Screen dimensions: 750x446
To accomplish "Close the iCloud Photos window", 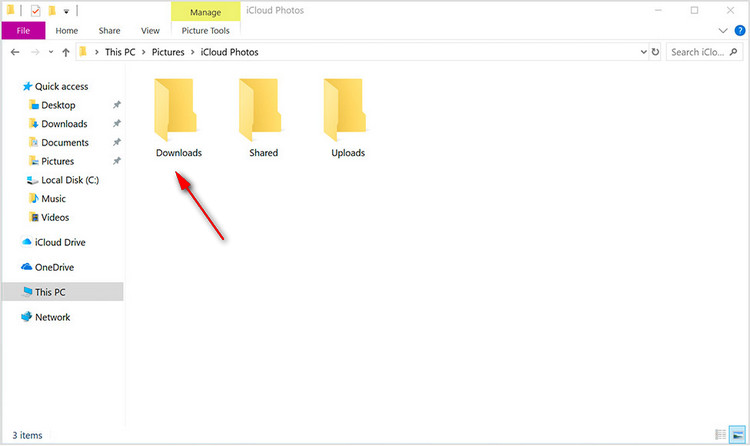I will (x=730, y=11).
